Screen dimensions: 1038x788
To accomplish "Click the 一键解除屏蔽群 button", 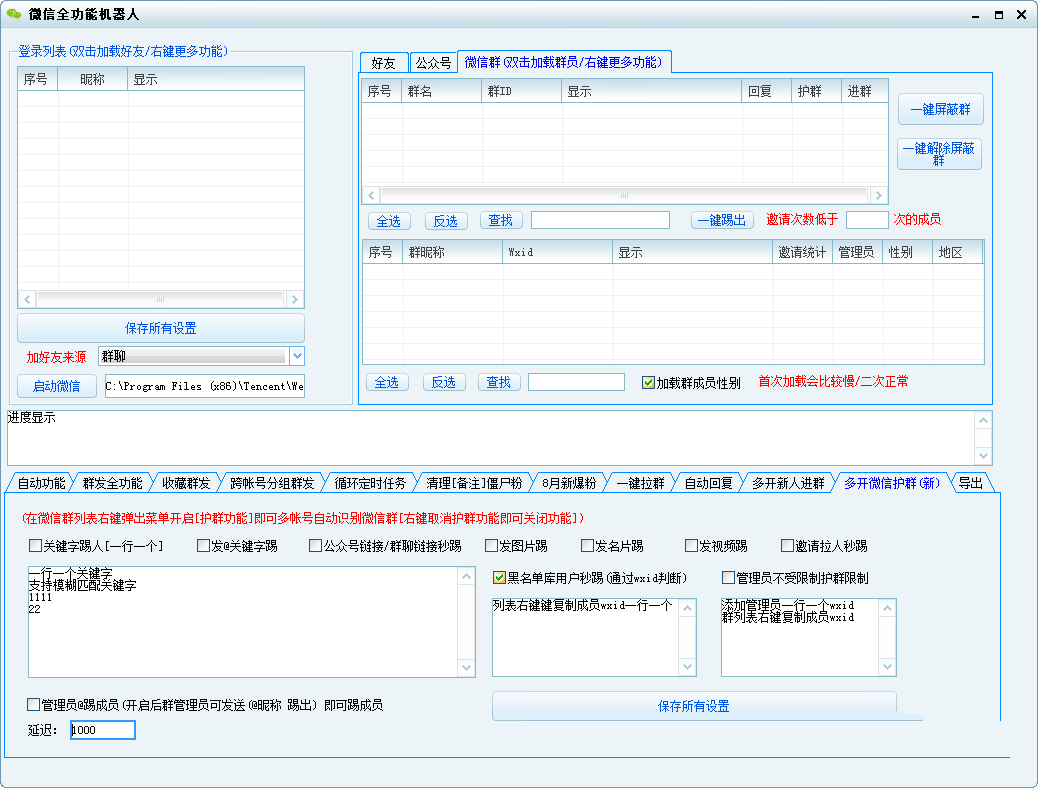I will point(939,154).
